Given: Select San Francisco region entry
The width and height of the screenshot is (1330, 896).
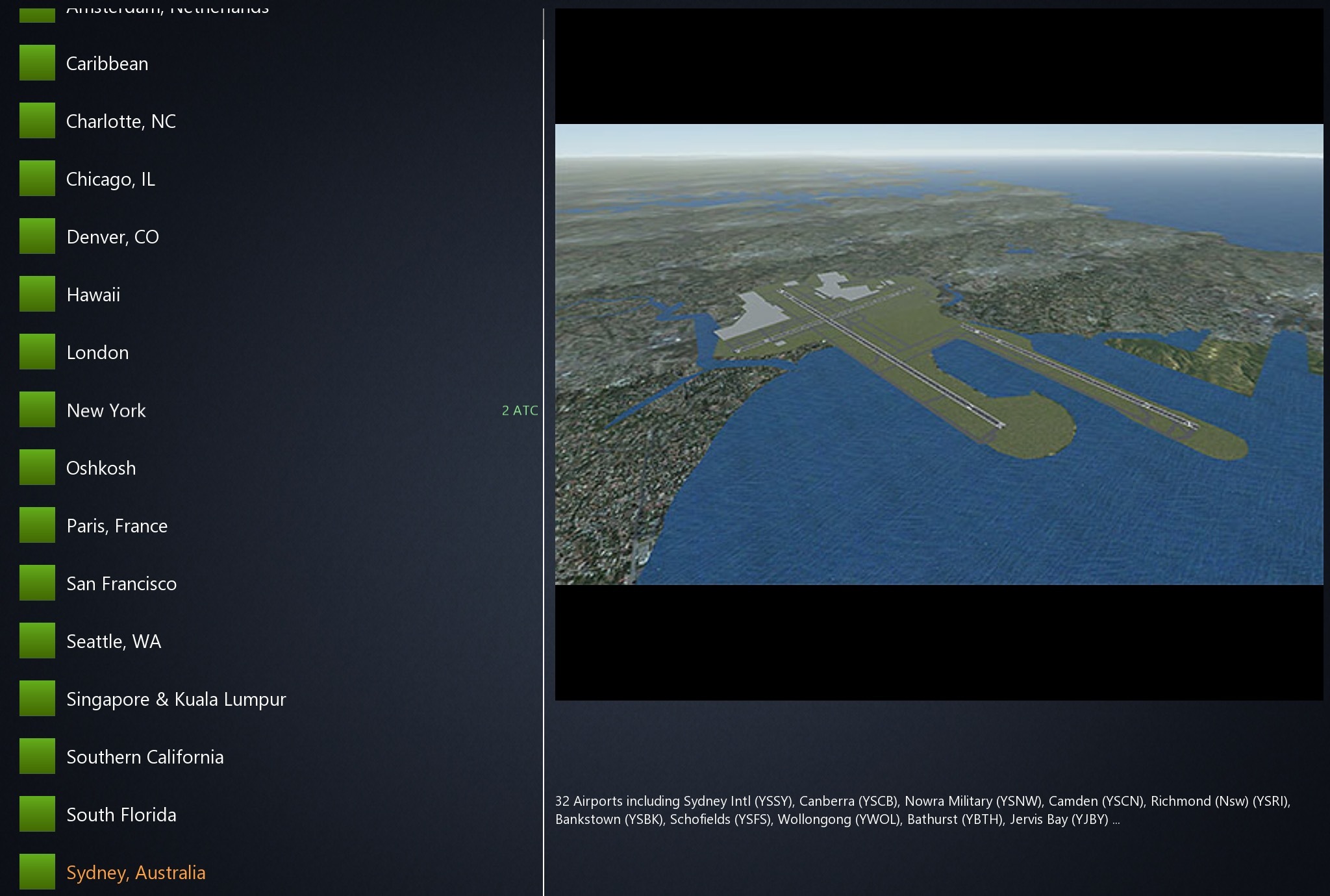Looking at the screenshot, I should pos(121,584).
